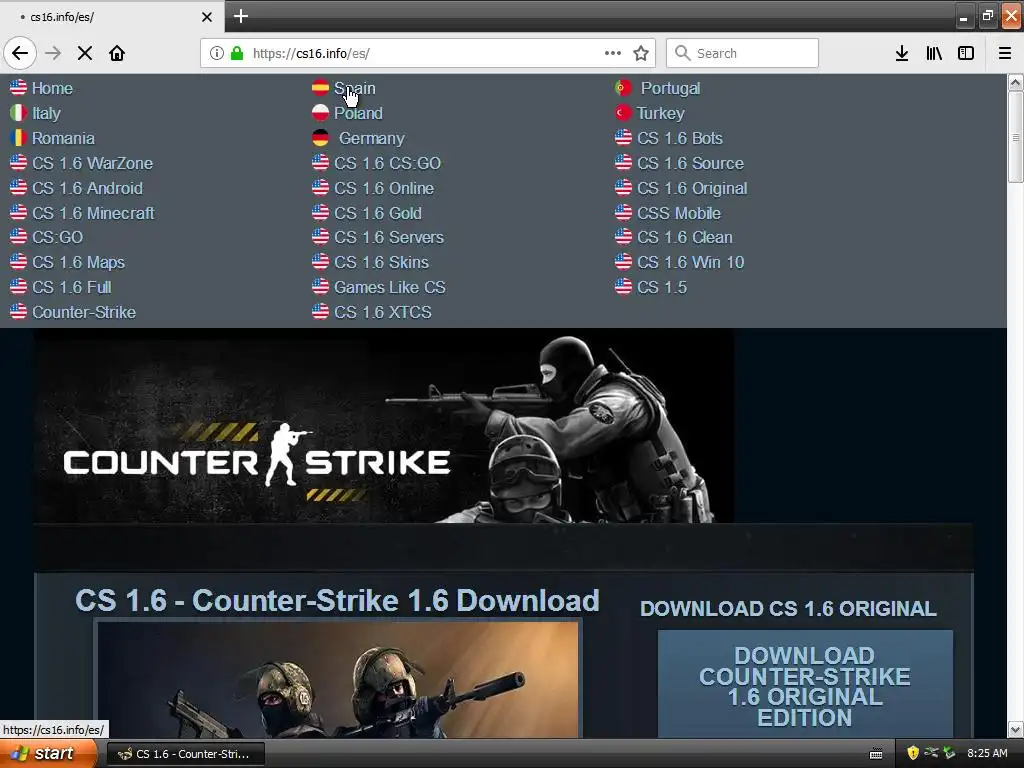Open the CS 1.6 Bots link
Screen dimensions: 1024x768
(x=680, y=138)
